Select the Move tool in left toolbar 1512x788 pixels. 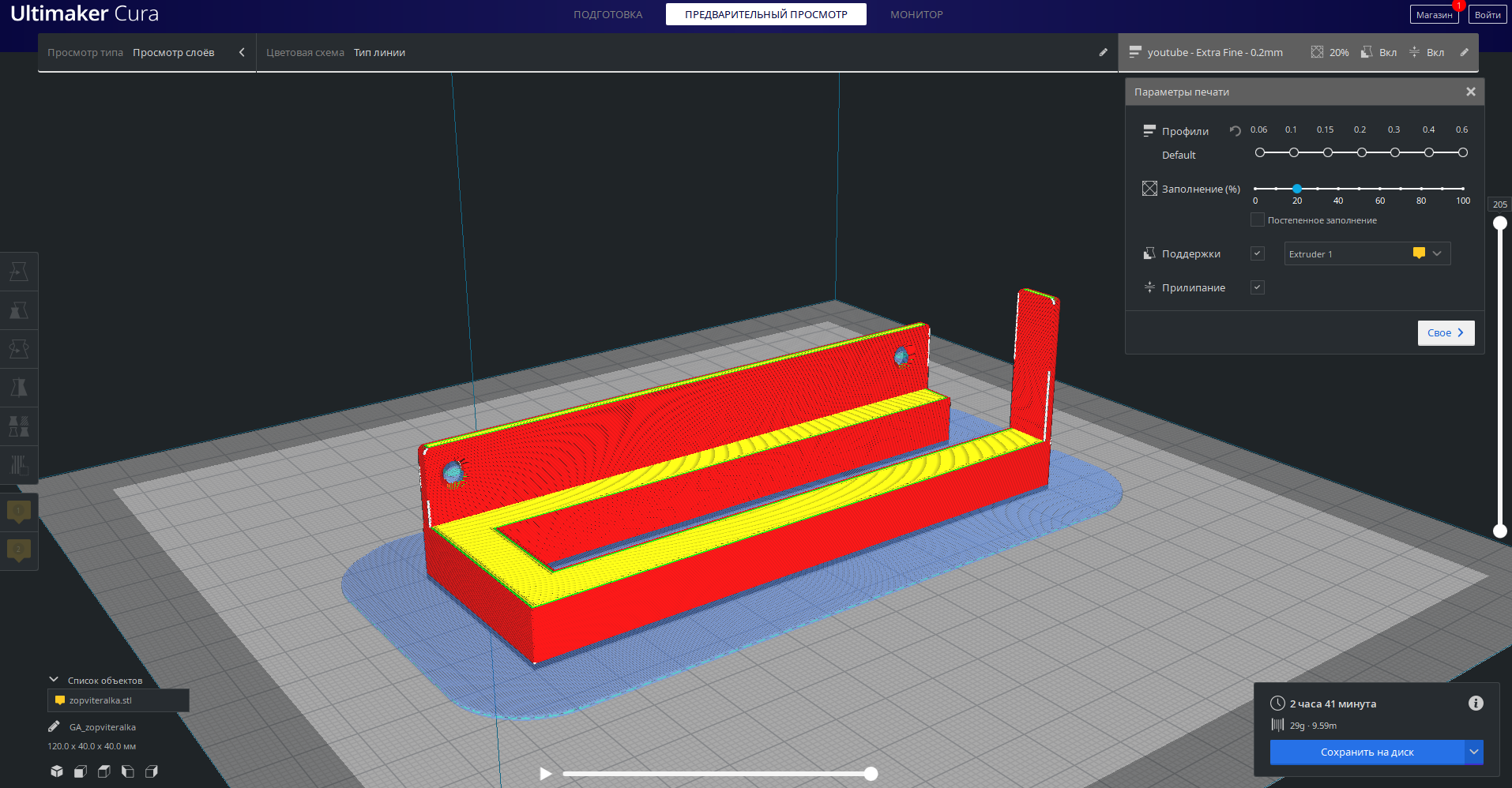point(19,272)
